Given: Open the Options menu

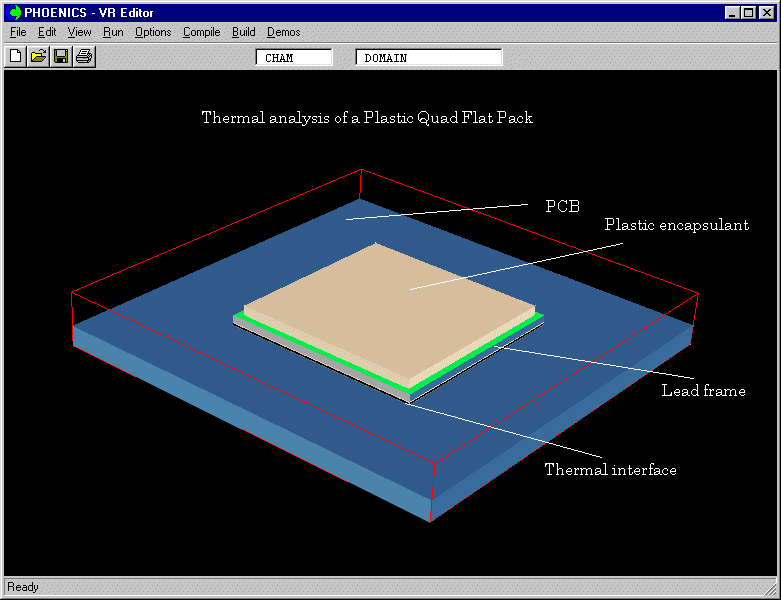Looking at the screenshot, I should (153, 32).
